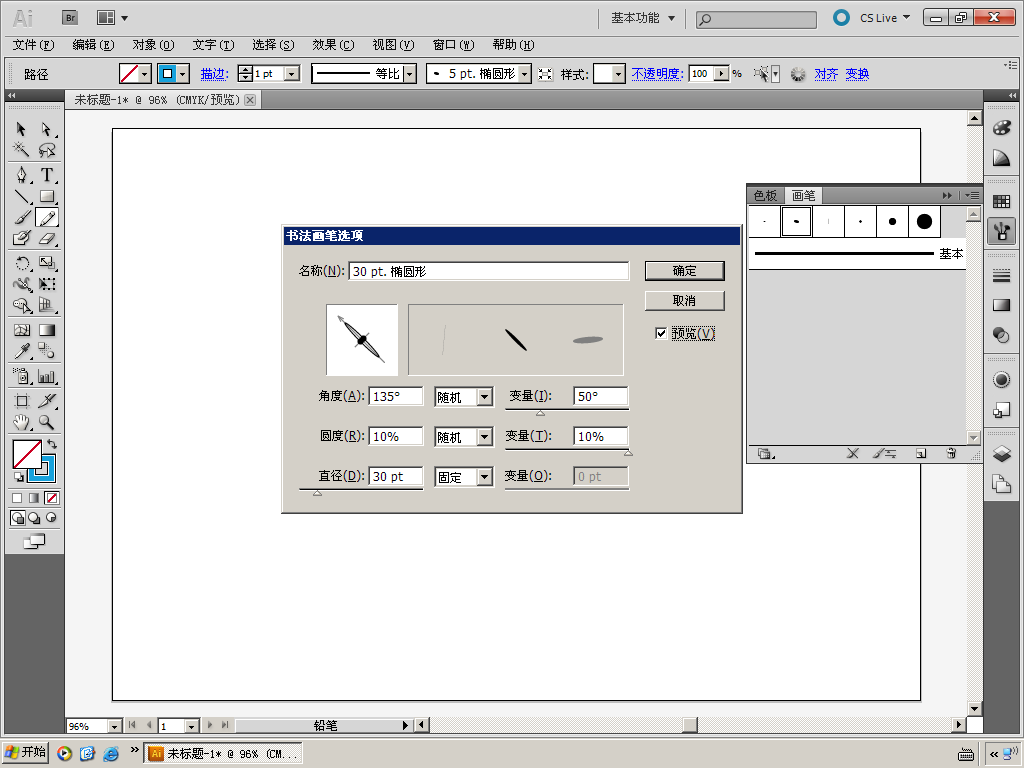The height and width of the screenshot is (768, 1024).
Task: Choose the Hand tool
Action: [21, 423]
